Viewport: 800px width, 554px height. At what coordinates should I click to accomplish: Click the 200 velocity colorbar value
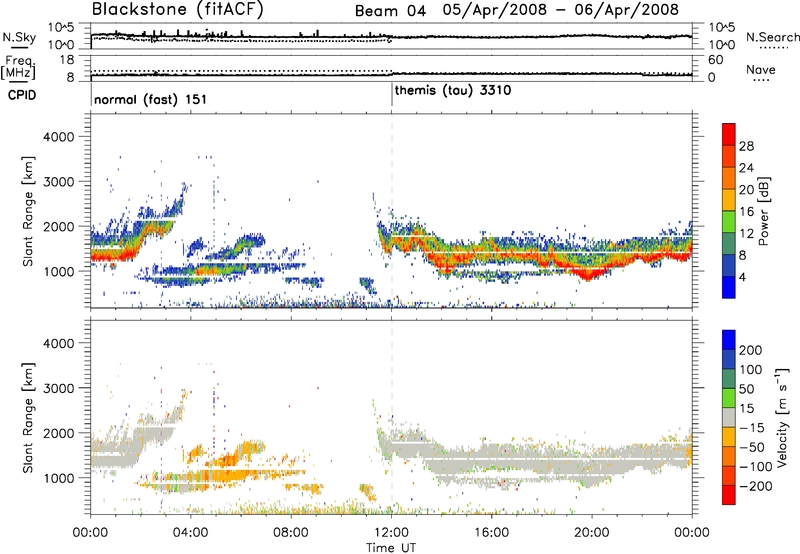pos(751,350)
